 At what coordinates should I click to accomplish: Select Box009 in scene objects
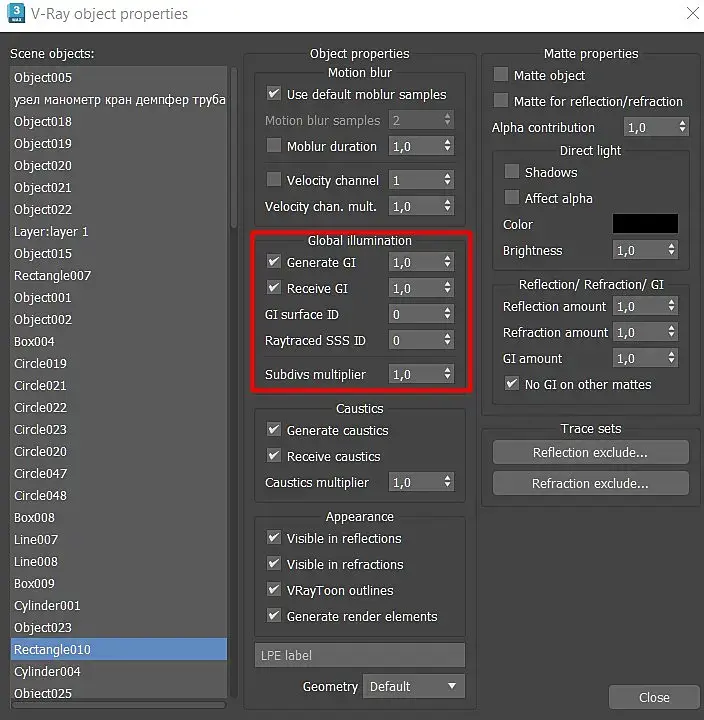118,584
